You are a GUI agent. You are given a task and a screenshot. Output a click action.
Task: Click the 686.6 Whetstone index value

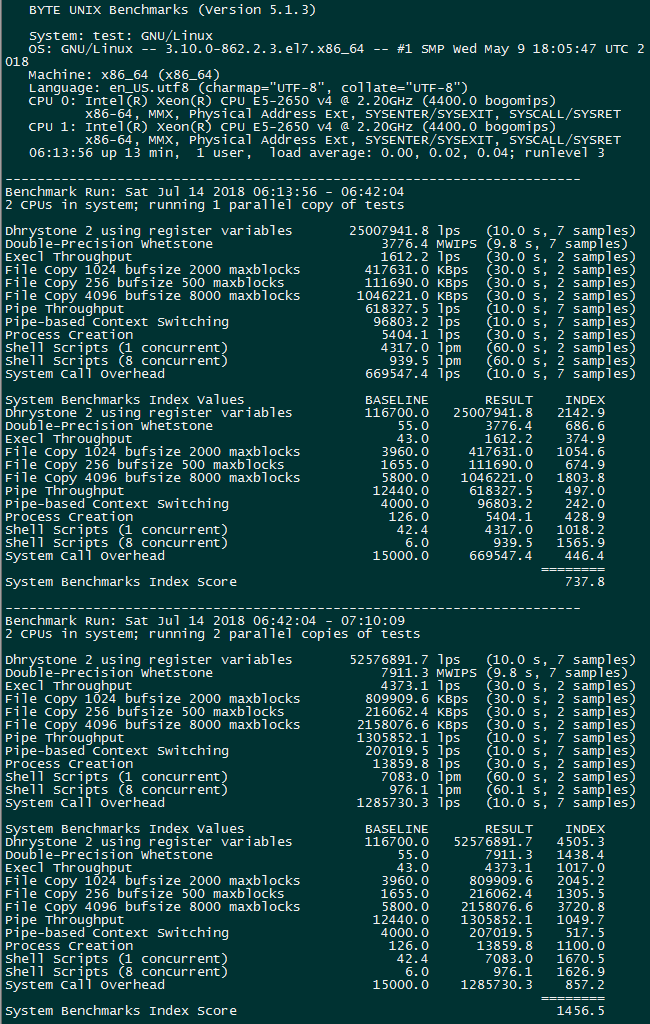coord(588,426)
